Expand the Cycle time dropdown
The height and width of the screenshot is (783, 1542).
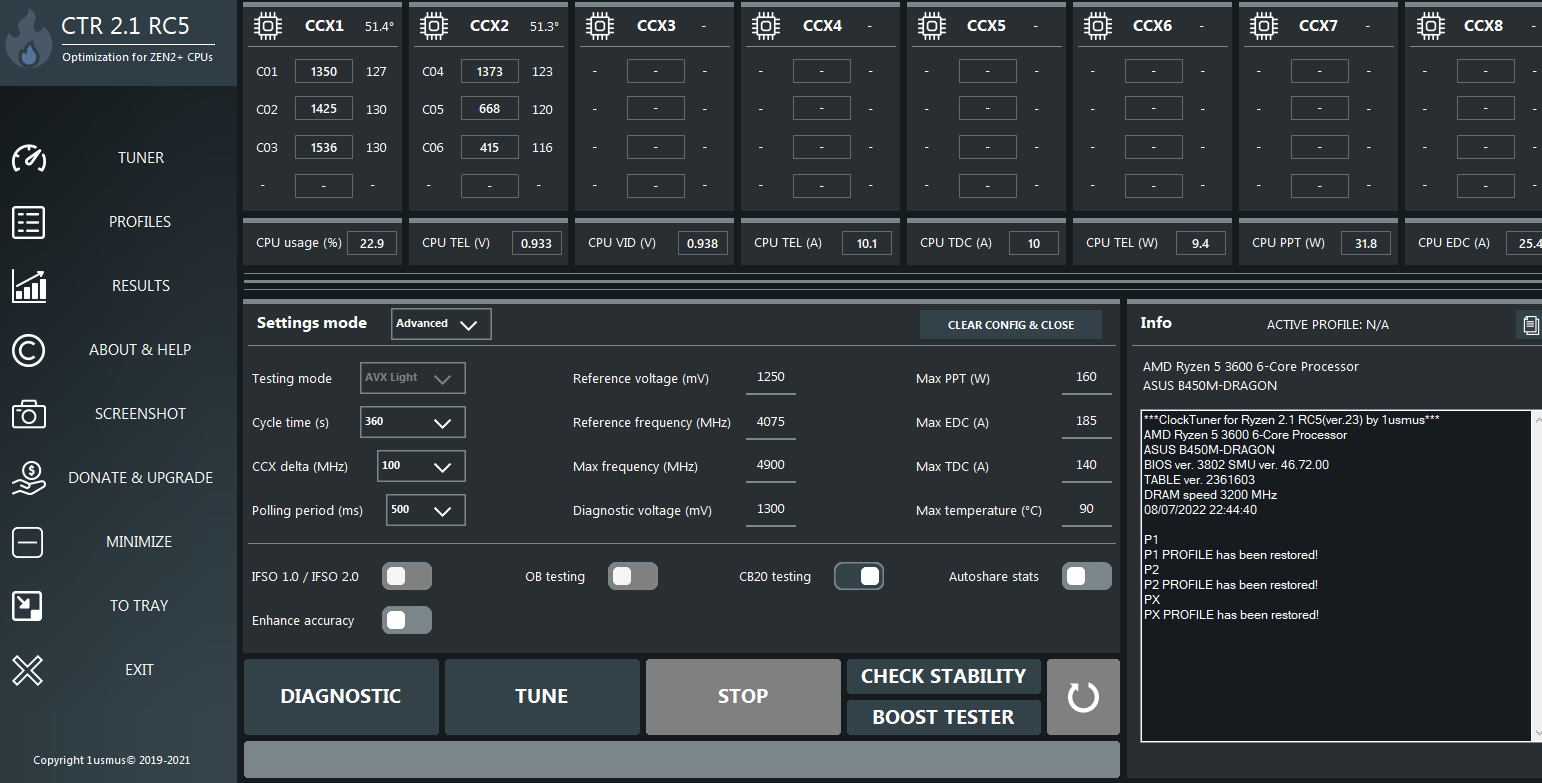tap(412, 422)
